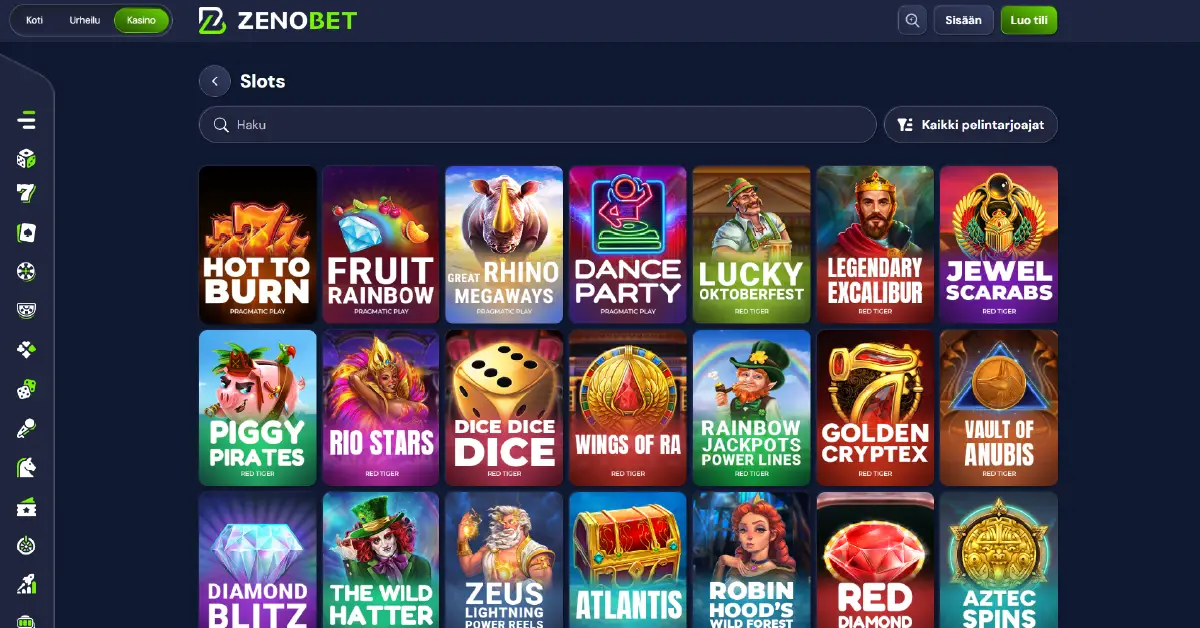Switch to the Urheilu tab
The image size is (1200, 628).
click(84, 20)
